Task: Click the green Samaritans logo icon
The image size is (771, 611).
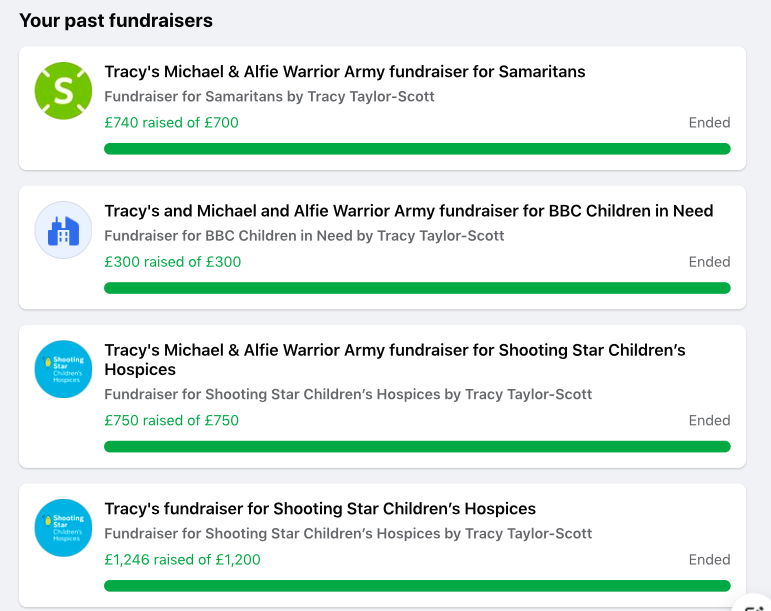Action: point(63,90)
